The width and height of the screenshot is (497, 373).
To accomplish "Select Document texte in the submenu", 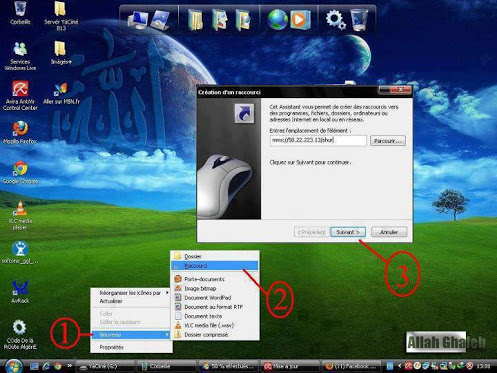I will pyautogui.click(x=215, y=316).
